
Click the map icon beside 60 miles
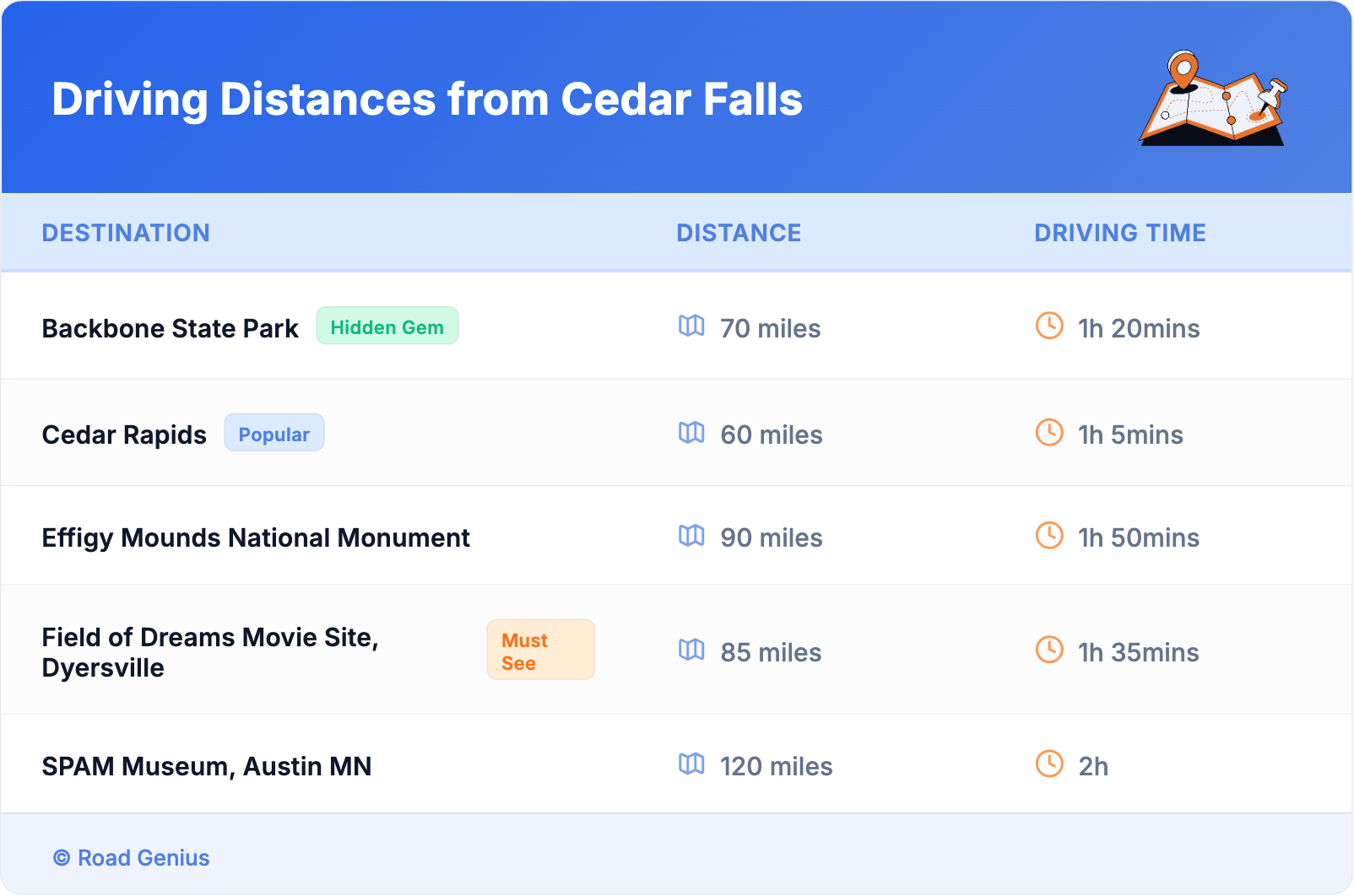pyautogui.click(x=691, y=433)
